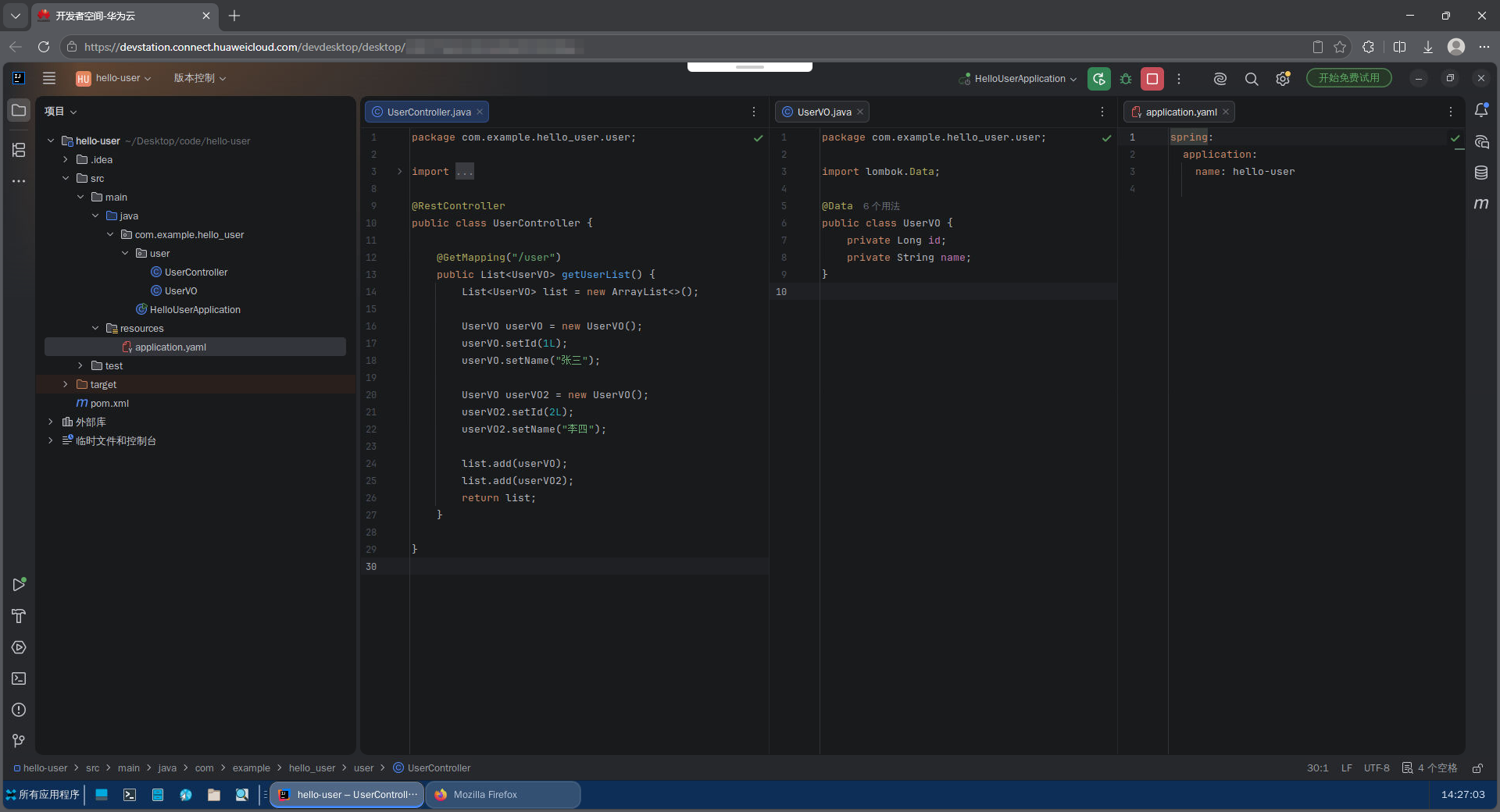The width and height of the screenshot is (1500, 812).
Task: Expand the target folder in project tree
Action: [x=66, y=385]
